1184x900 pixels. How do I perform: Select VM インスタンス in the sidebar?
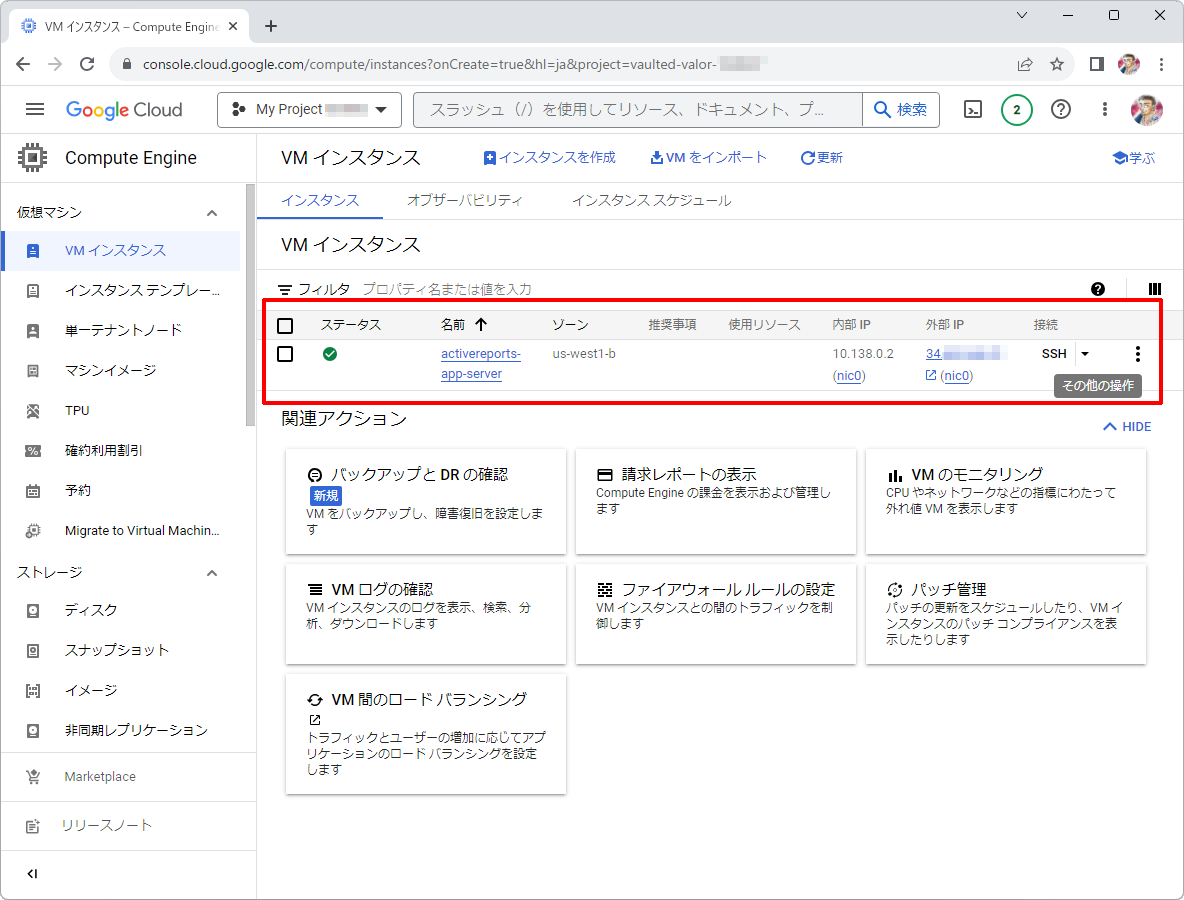click(121, 251)
